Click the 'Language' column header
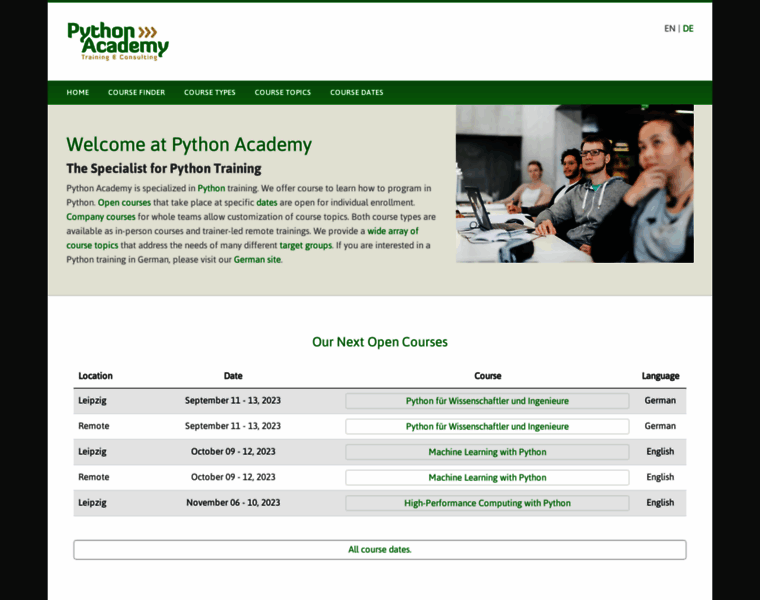Screen dimensions: 760x600 (x=660, y=376)
